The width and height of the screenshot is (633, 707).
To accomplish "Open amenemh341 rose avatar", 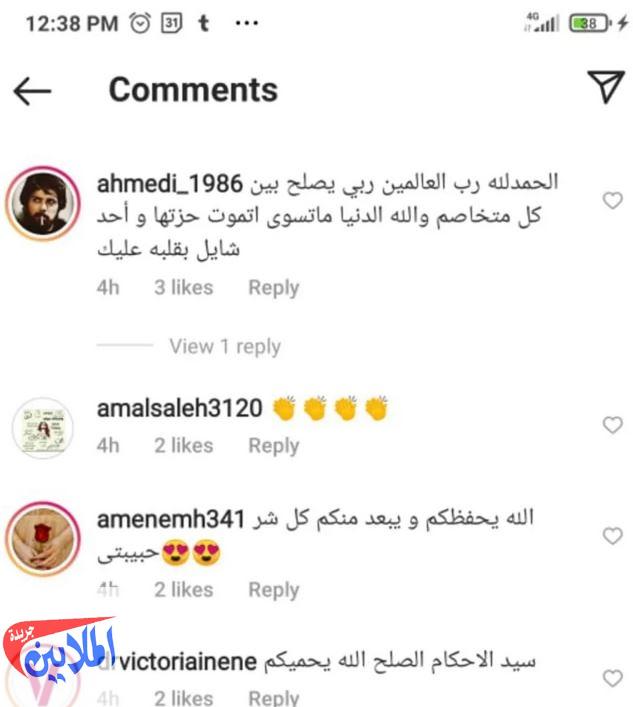I will 43,539.
